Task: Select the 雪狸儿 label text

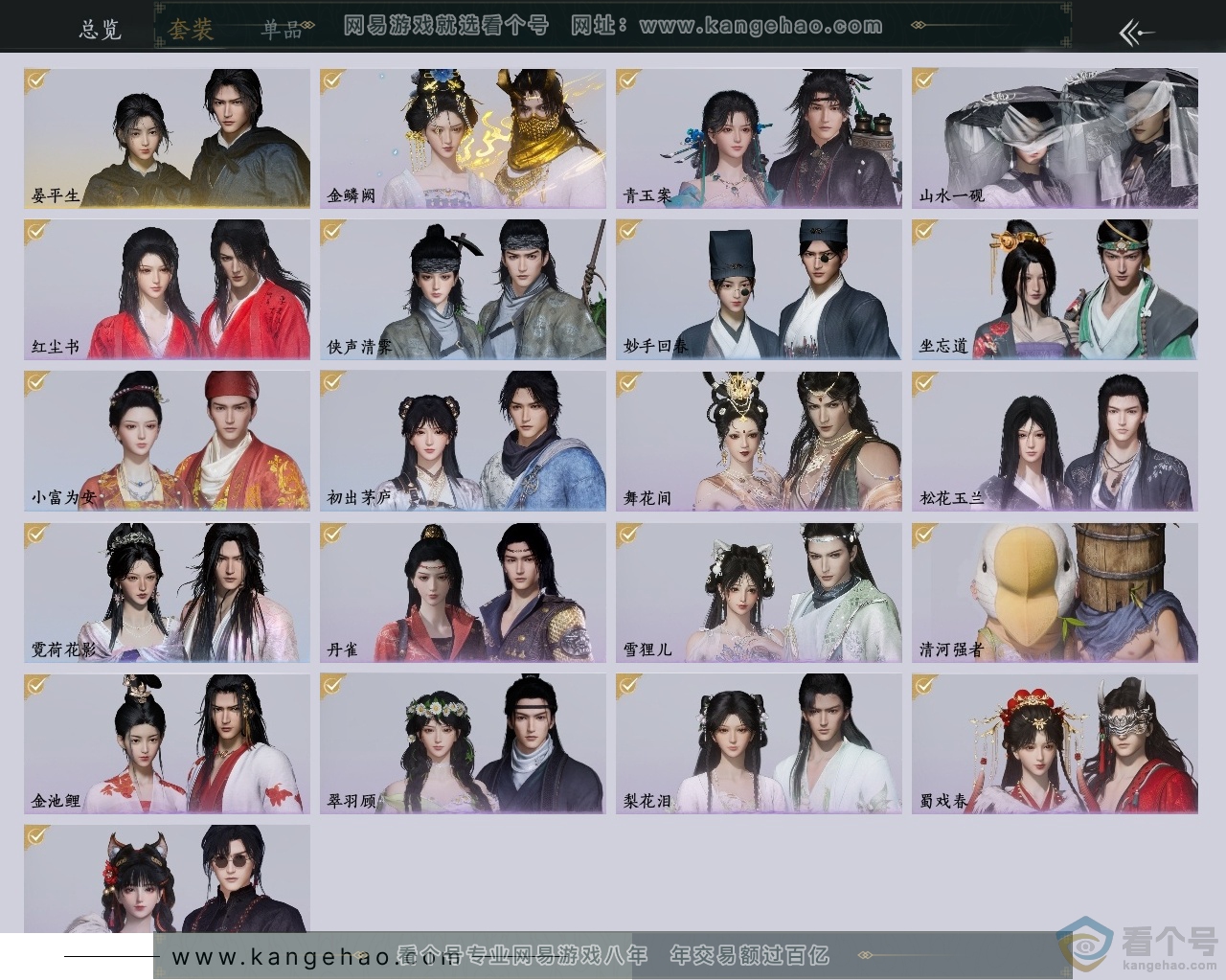Action: coord(647,650)
